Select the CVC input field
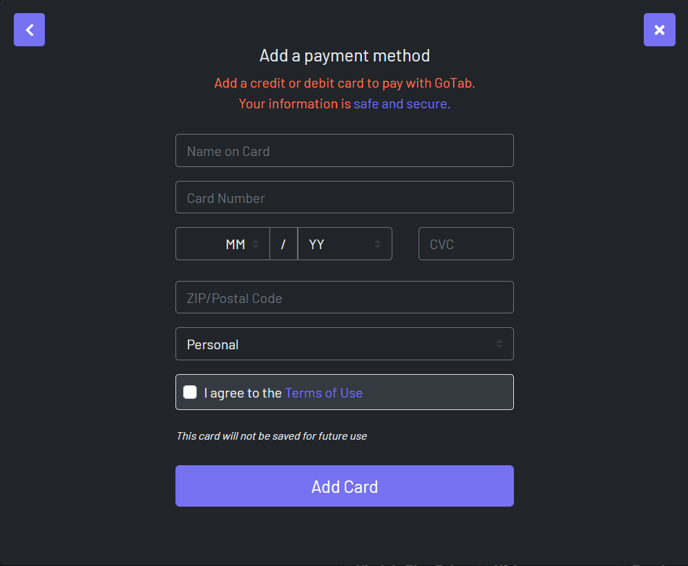The image size is (688, 566). coord(465,244)
